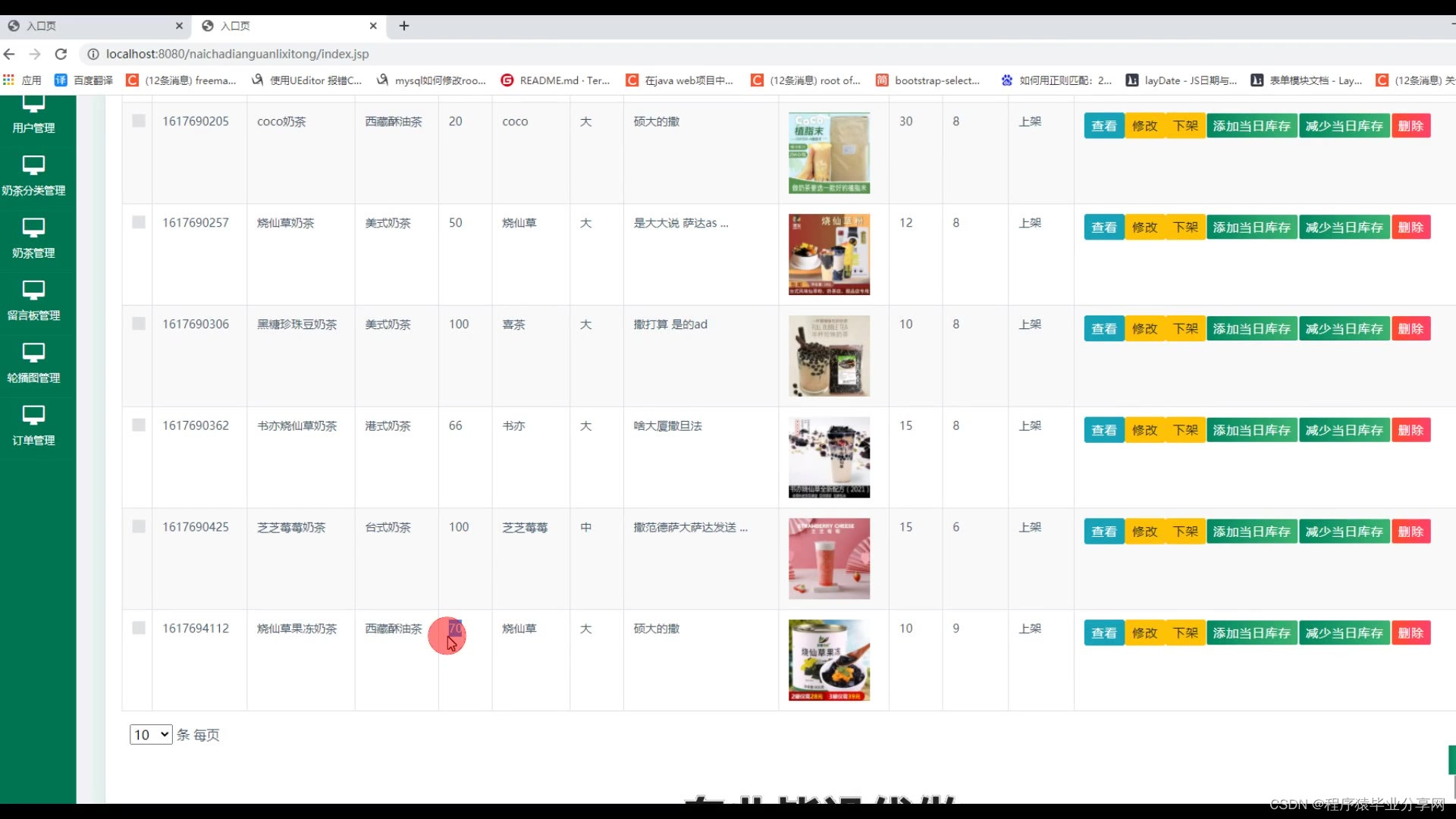Image resolution: width=1456 pixels, height=819 pixels.
Task: Click 添加当日库存 for 书亦烧仙草奶茶 row
Action: tap(1251, 430)
